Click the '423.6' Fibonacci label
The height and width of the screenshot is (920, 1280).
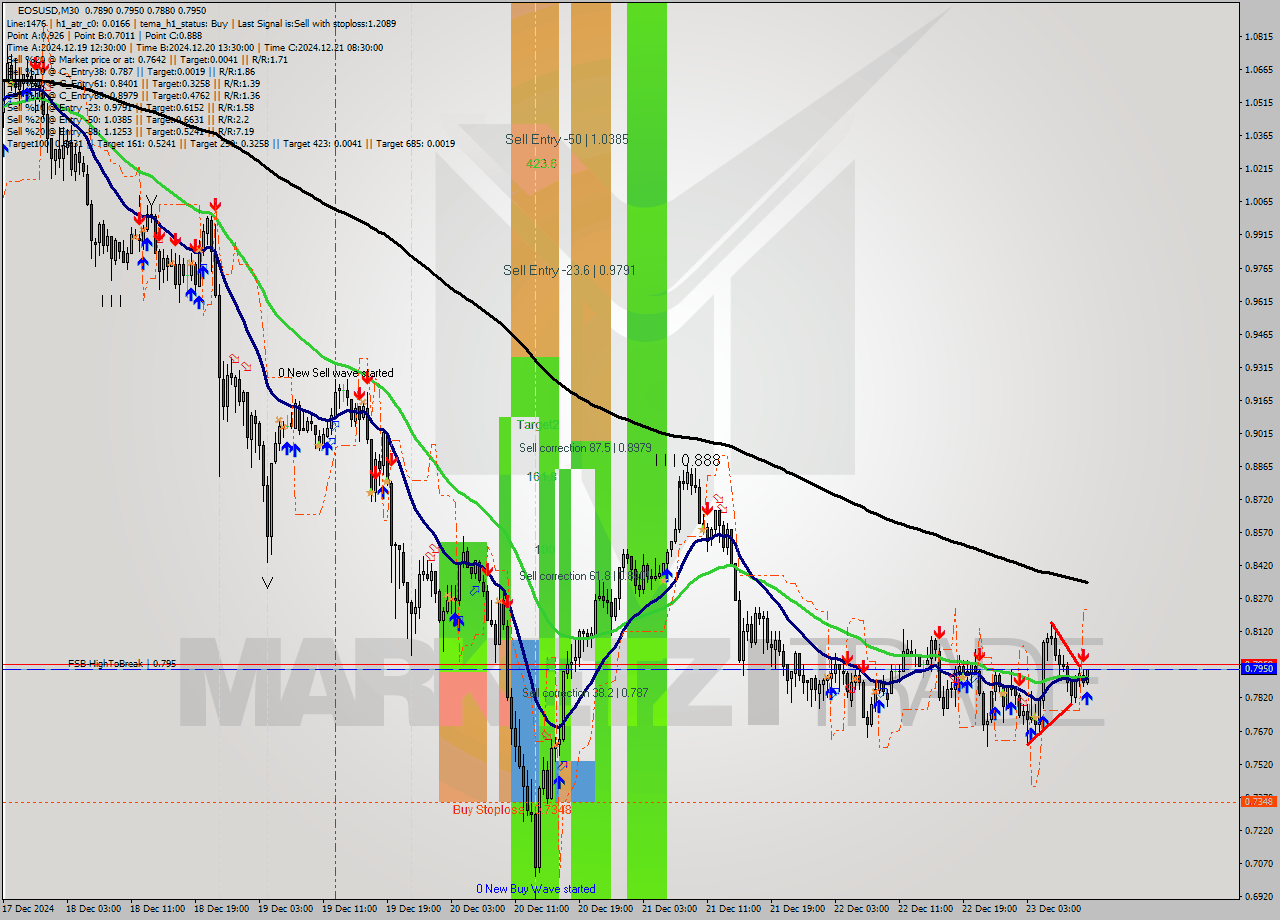click(x=541, y=162)
